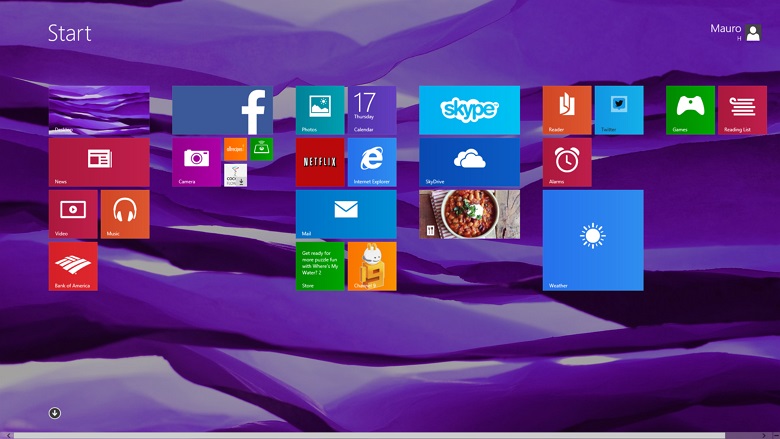Click the user account picture
780x439 pixels.
coord(754,33)
